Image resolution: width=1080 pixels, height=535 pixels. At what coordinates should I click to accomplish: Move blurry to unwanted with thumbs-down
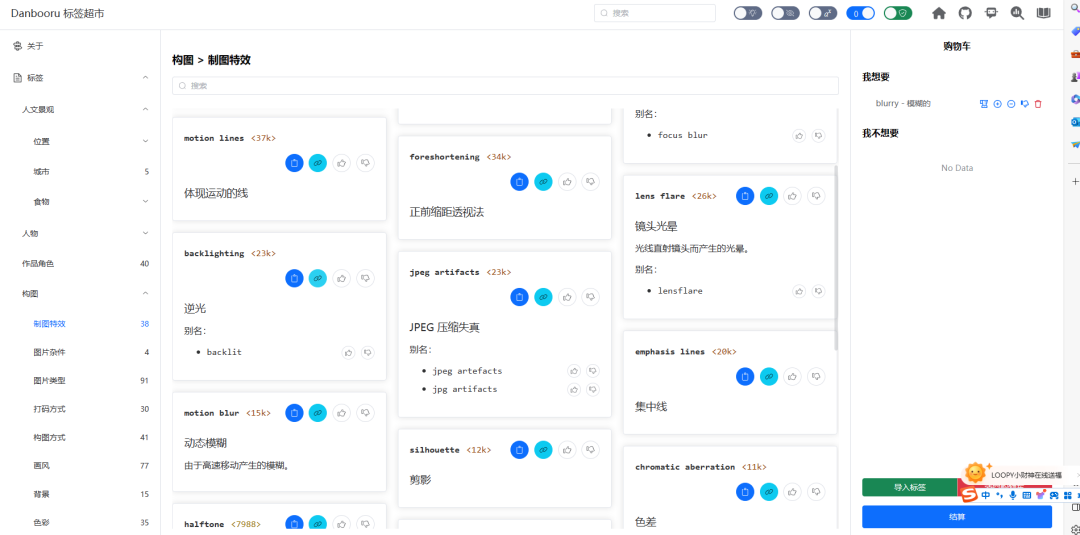(x=1025, y=104)
